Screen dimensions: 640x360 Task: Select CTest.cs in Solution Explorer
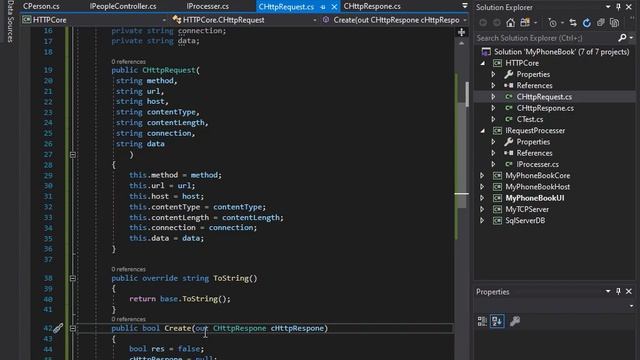530,119
